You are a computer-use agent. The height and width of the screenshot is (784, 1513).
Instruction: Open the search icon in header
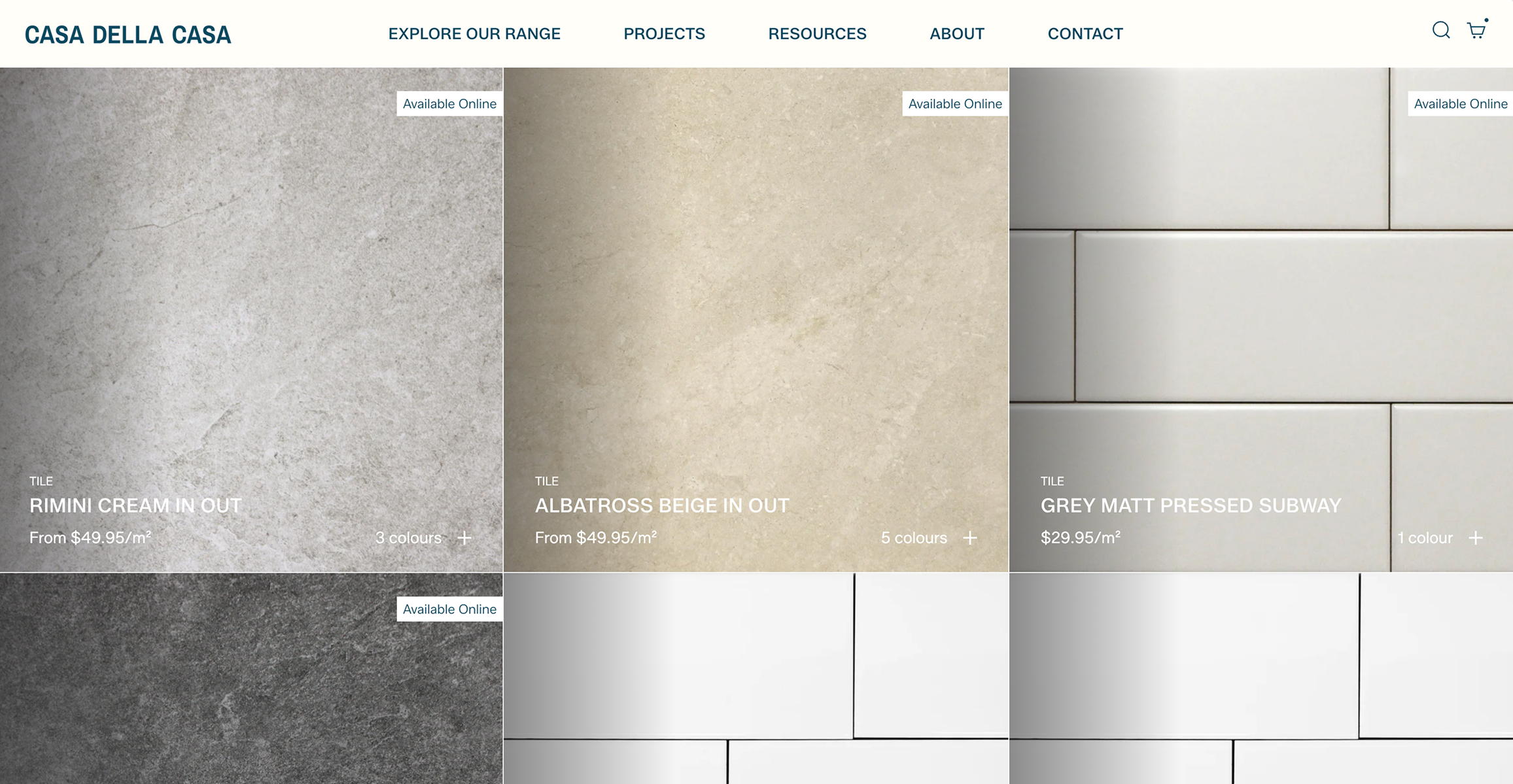(x=1440, y=30)
